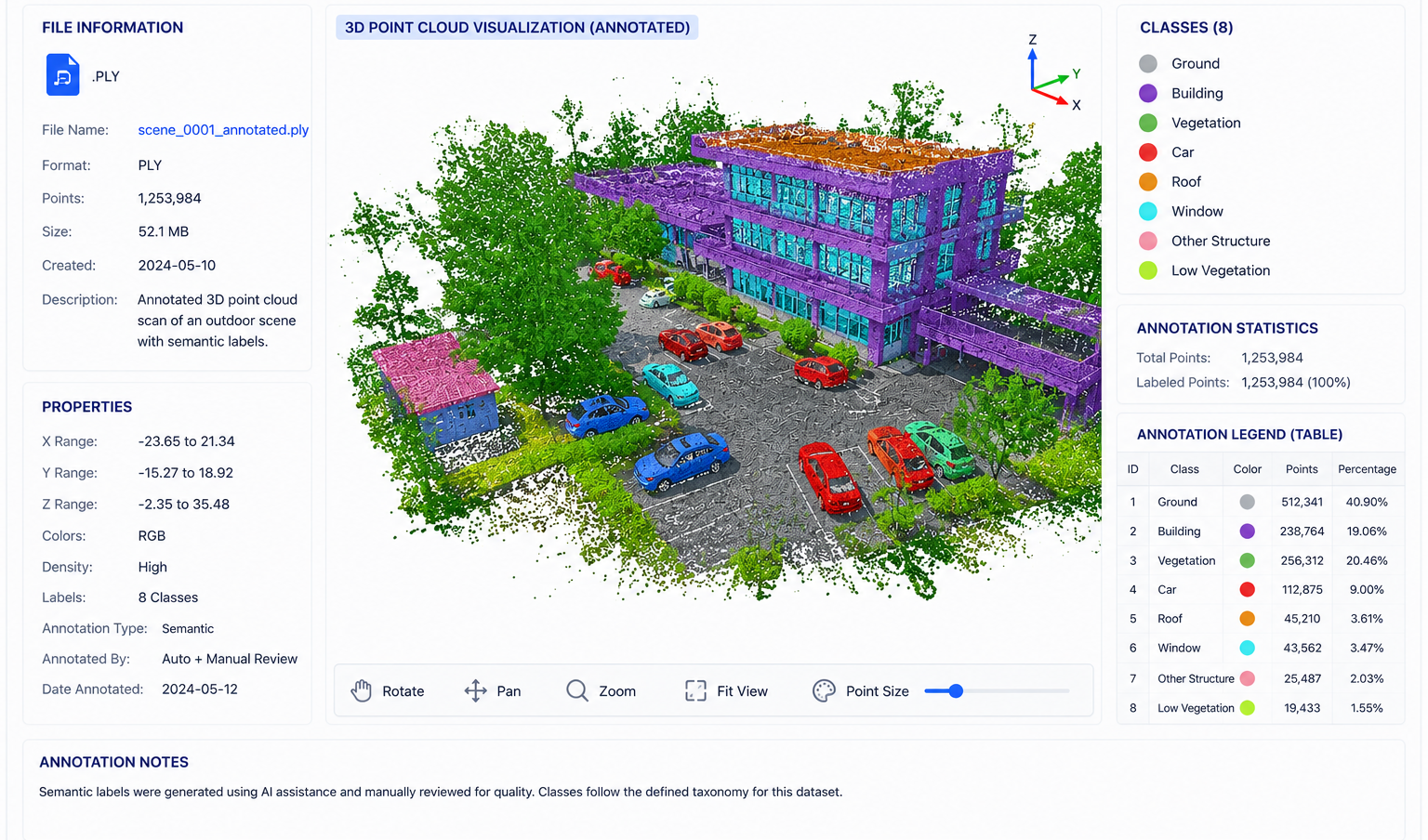Select Window in the Classes list

click(1197, 212)
